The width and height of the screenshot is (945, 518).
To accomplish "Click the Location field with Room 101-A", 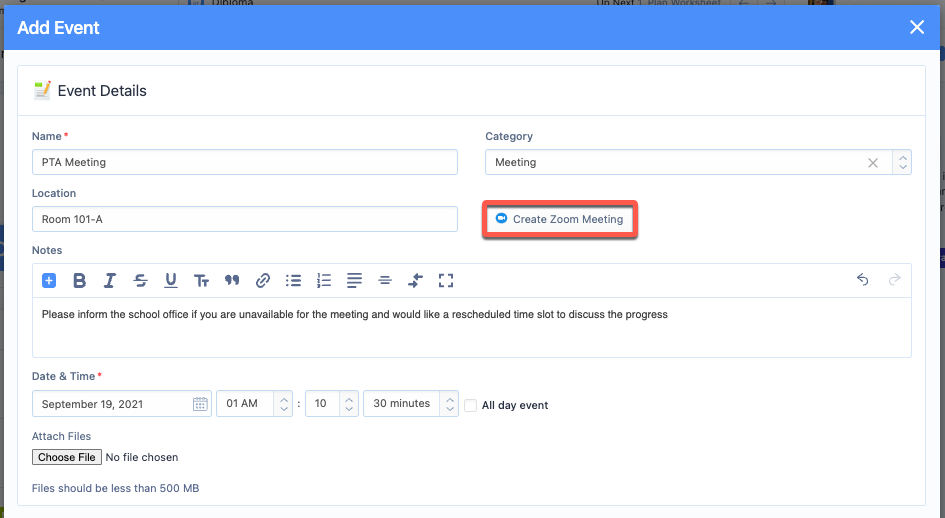I will click(244, 219).
